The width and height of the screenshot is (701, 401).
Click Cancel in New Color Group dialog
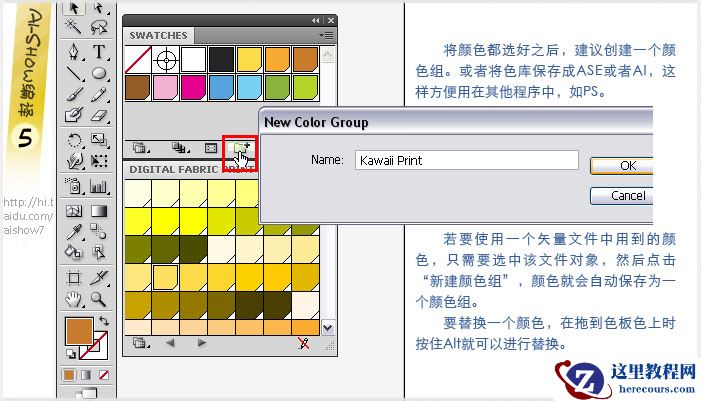tap(622, 196)
